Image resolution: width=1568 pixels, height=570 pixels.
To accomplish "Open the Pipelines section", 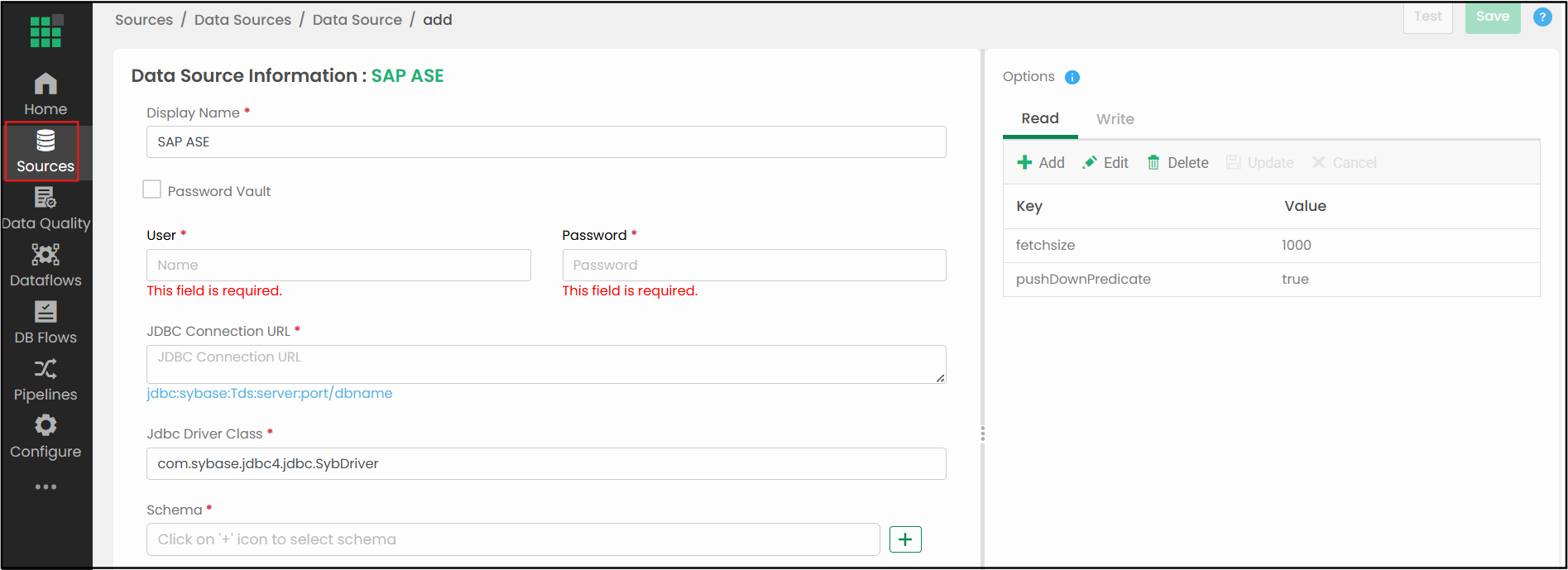I will [x=46, y=380].
